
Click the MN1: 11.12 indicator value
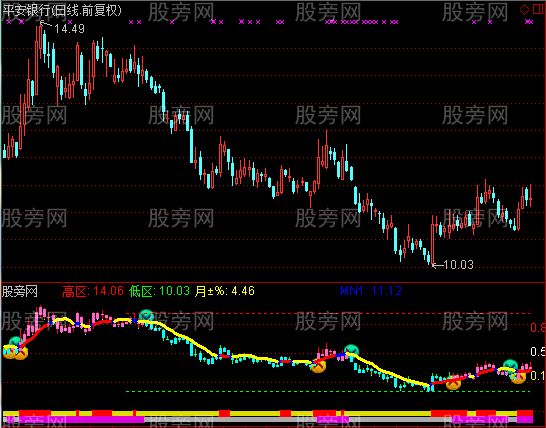point(370,291)
